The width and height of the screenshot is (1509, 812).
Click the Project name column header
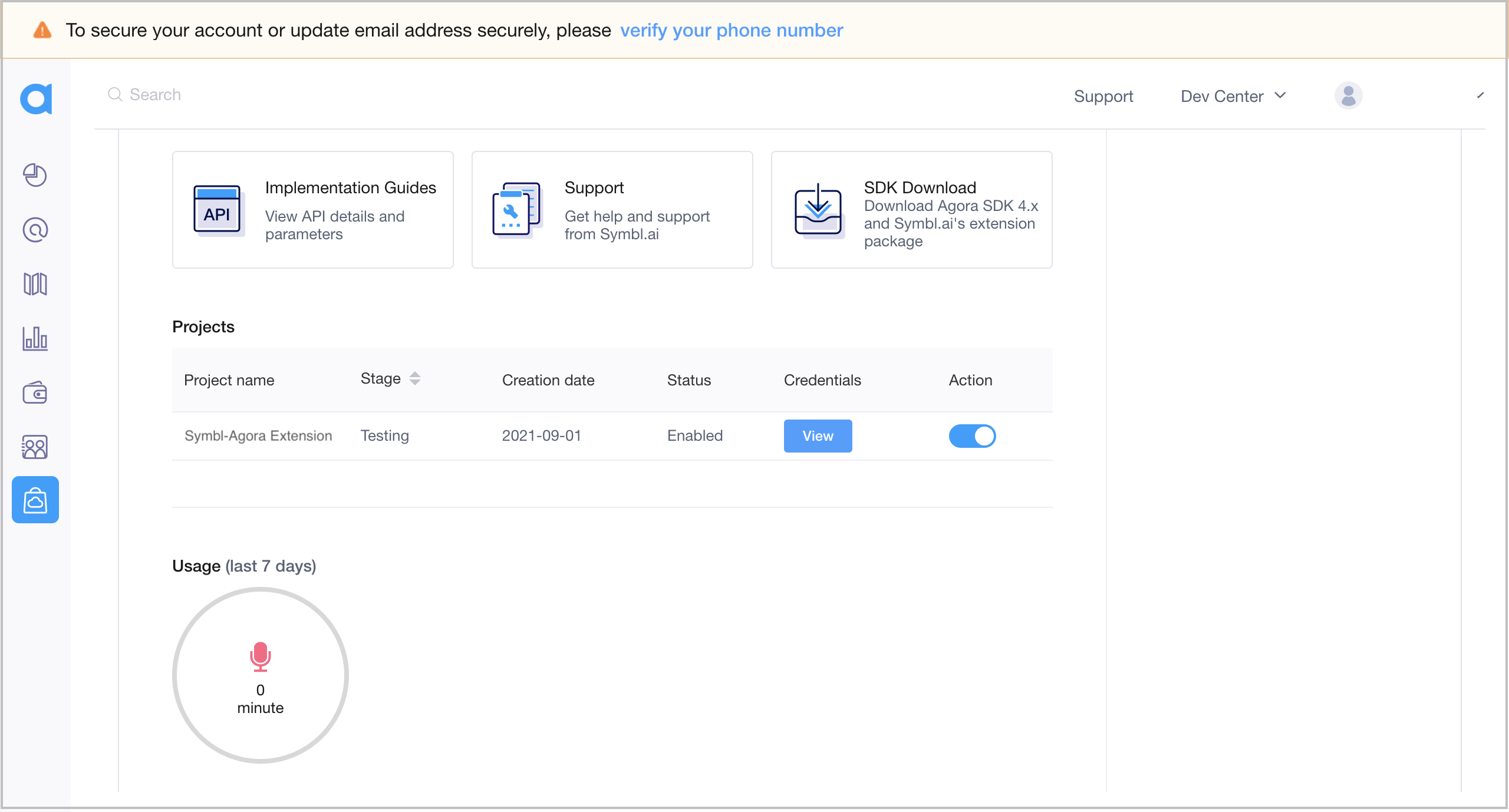click(x=229, y=380)
